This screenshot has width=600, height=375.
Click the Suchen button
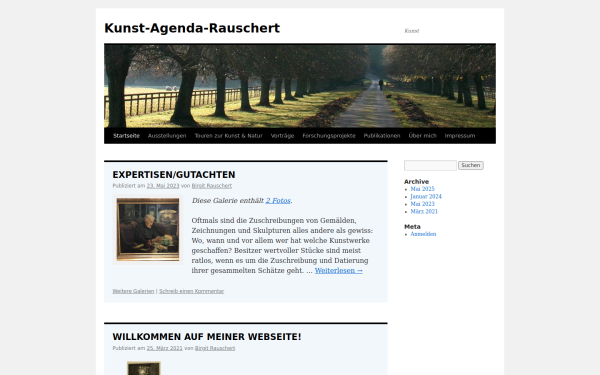point(471,165)
